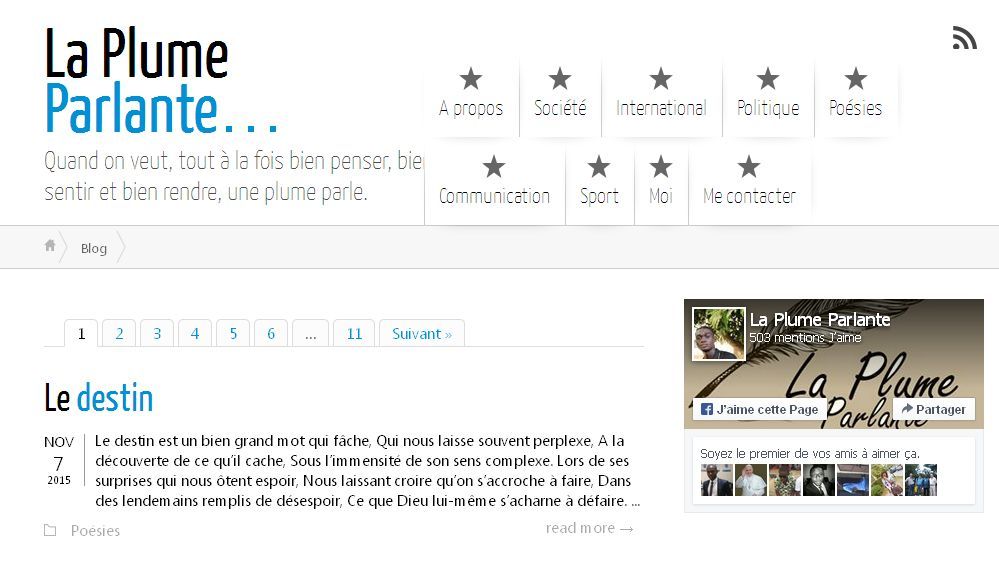The image size is (999, 562).
Task: Click the Poésies folder icon below post
Action: (x=50, y=531)
